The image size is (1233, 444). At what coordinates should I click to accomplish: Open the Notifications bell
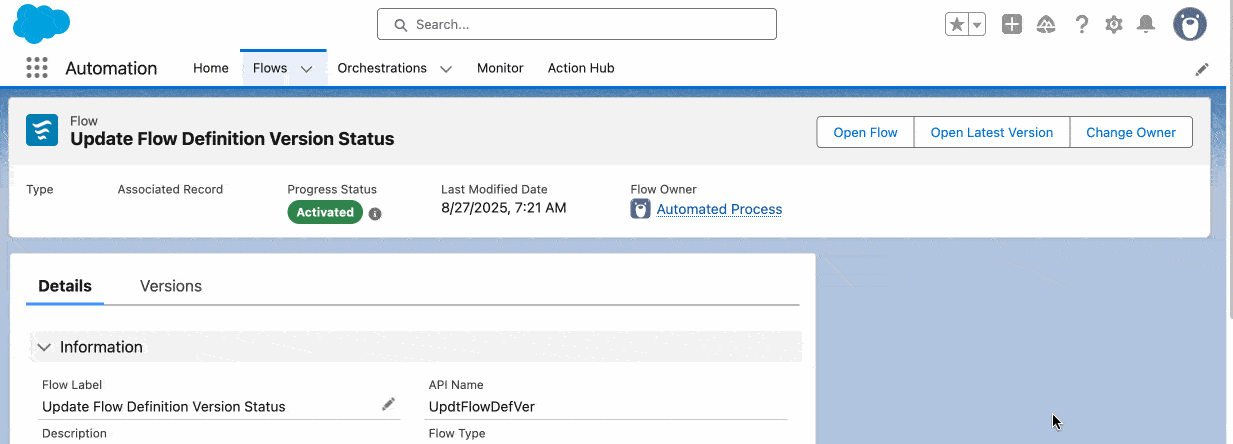pyautogui.click(x=1147, y=25)
